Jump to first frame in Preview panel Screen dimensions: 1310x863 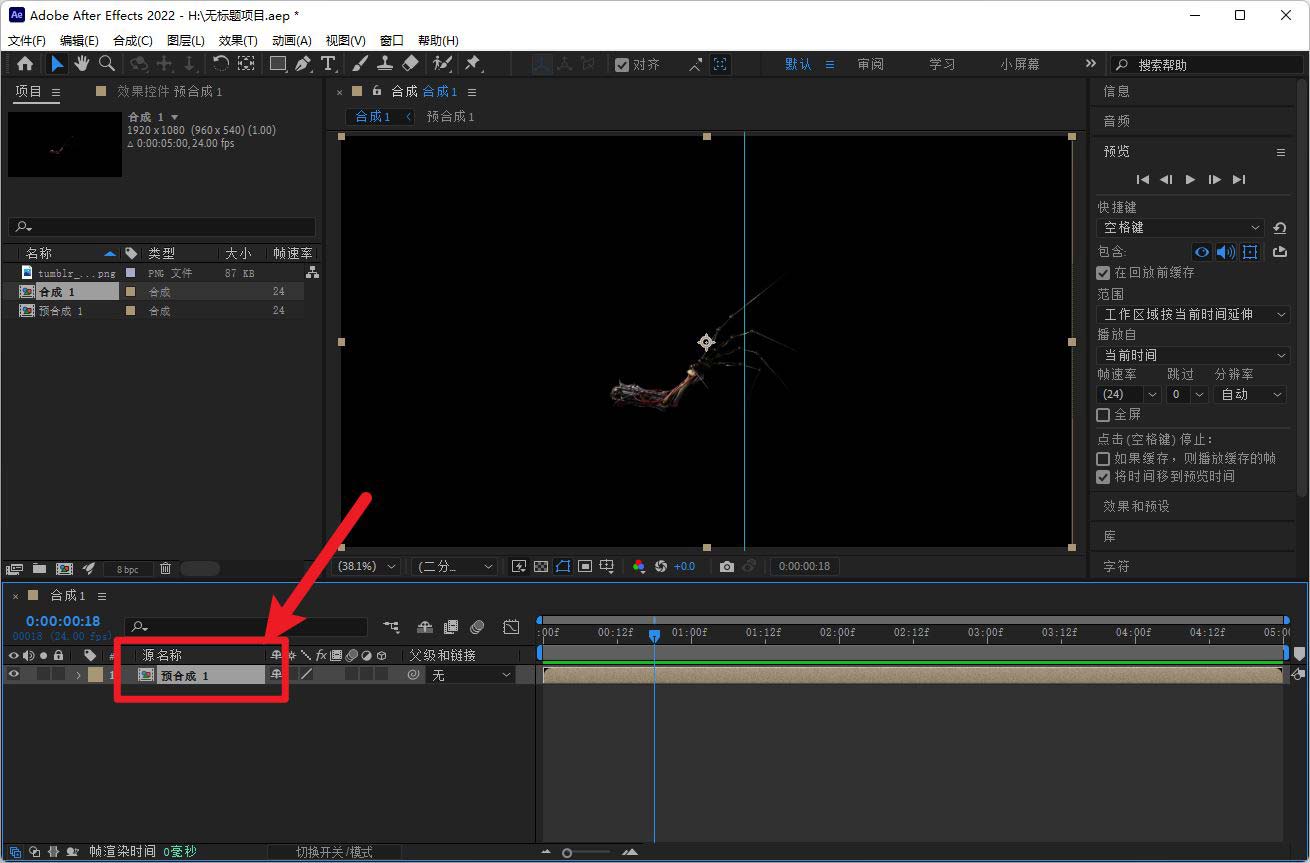click(1142, 179)
